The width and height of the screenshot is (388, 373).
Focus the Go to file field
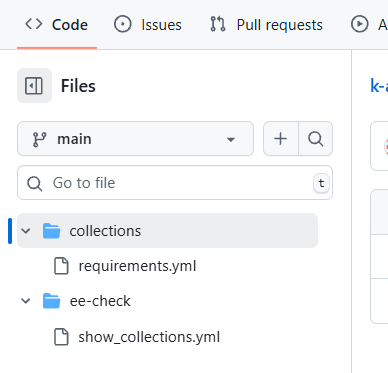coord(175,183)
